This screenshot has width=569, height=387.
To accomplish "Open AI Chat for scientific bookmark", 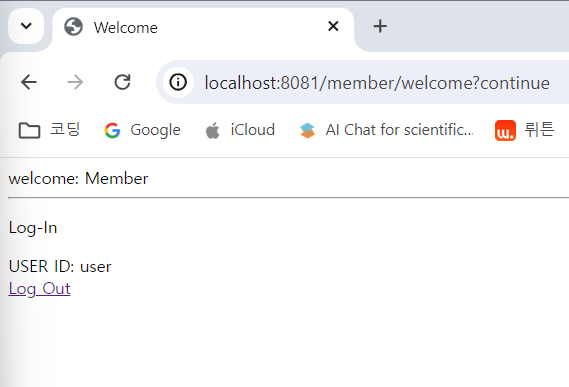I will [387, 130].
